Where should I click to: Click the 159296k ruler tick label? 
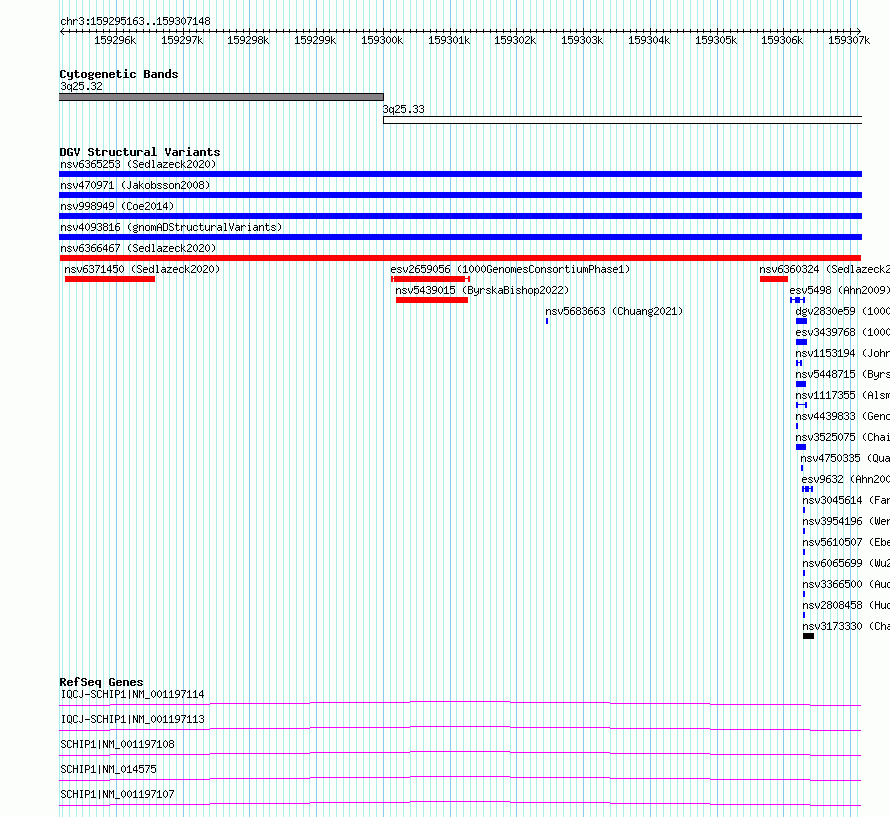point(115,40)
